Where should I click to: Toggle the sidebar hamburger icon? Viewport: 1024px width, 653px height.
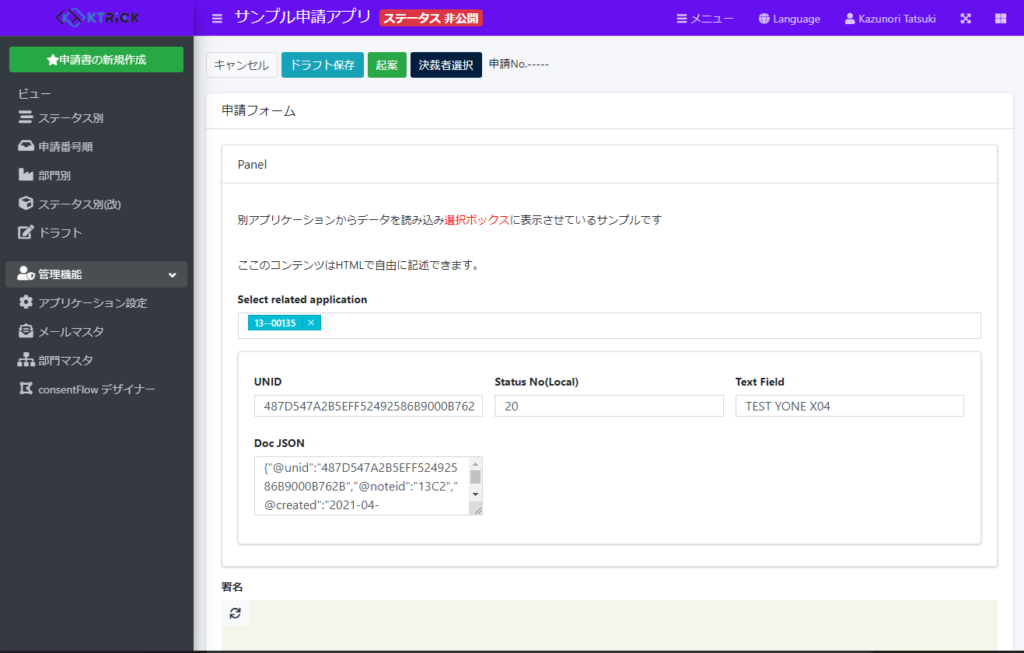pos(217,18)
